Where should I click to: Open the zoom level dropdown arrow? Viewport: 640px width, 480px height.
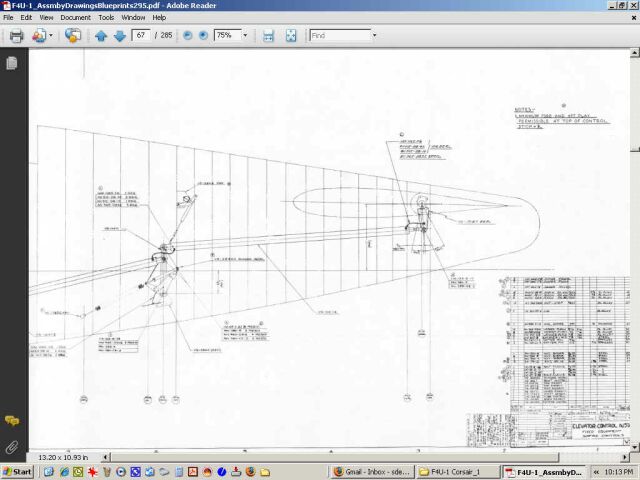[245, 36]
